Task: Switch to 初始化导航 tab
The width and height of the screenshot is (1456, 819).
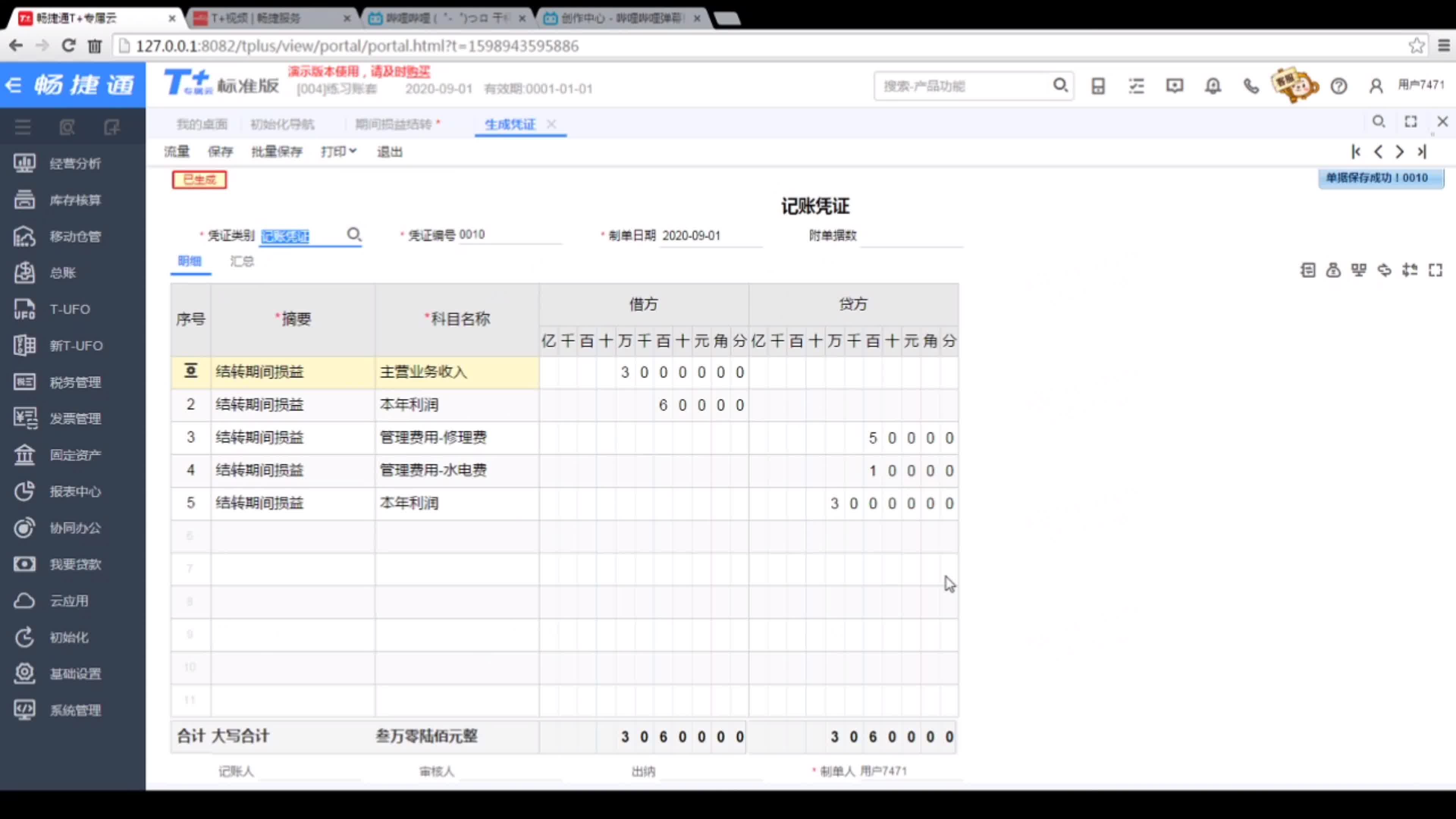Action: coord(282,124)
